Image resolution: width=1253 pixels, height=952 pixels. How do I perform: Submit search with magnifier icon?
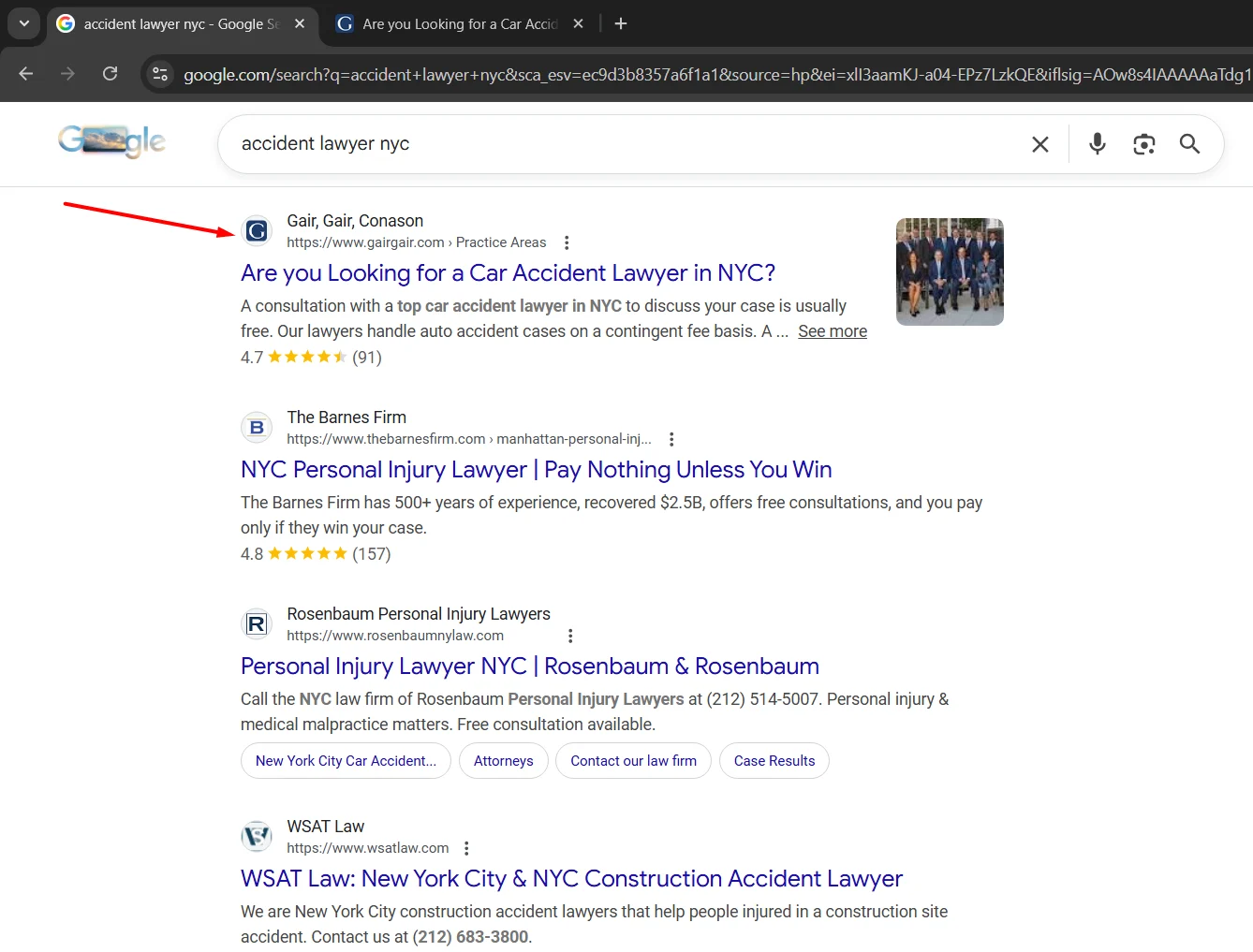(1189, 143)
